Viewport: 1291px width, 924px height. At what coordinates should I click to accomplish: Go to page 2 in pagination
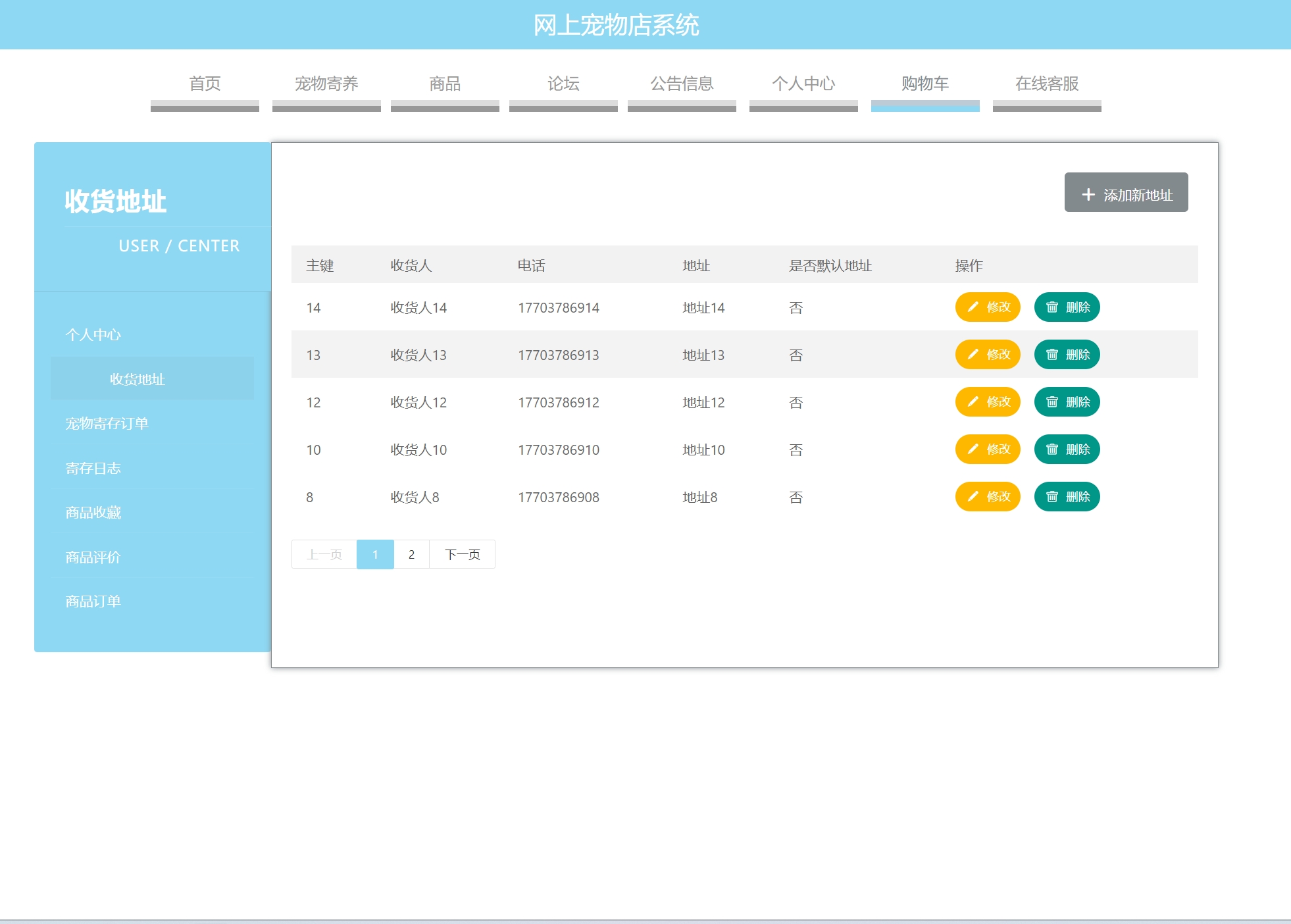coord(411,555)
